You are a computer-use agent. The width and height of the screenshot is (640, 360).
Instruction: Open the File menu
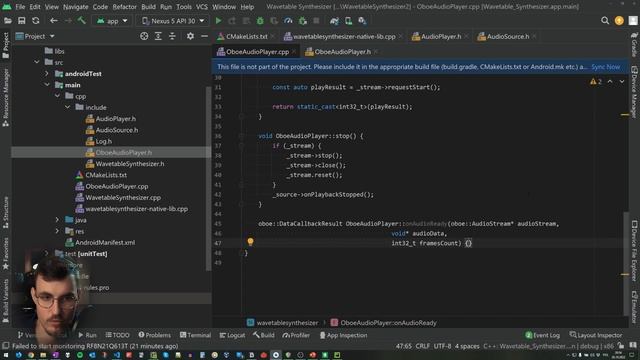click(20, 7)
